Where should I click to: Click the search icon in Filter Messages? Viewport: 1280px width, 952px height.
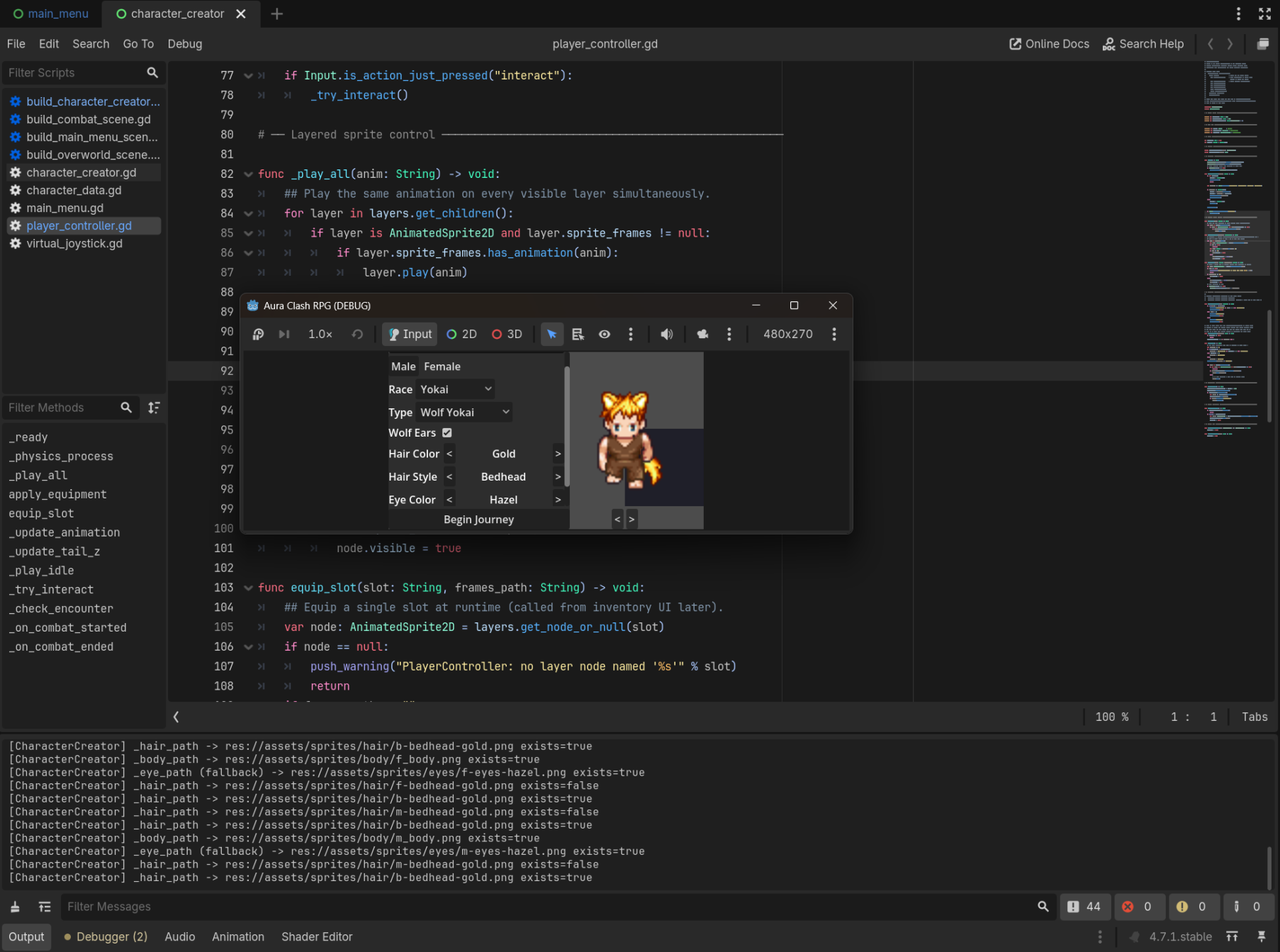(1043, 907)
